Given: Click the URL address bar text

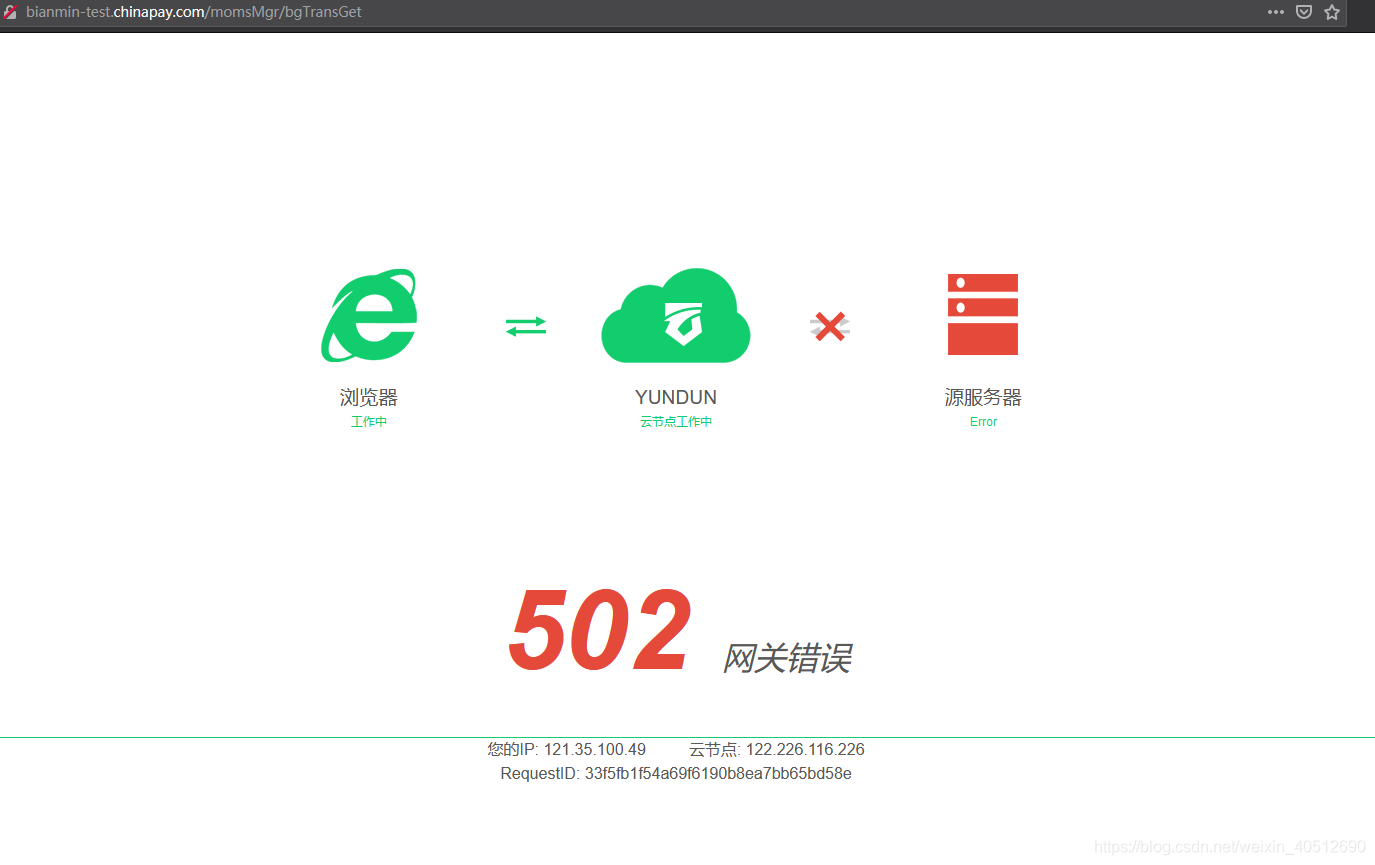Looking at the screenshot, I should [194, 12].
